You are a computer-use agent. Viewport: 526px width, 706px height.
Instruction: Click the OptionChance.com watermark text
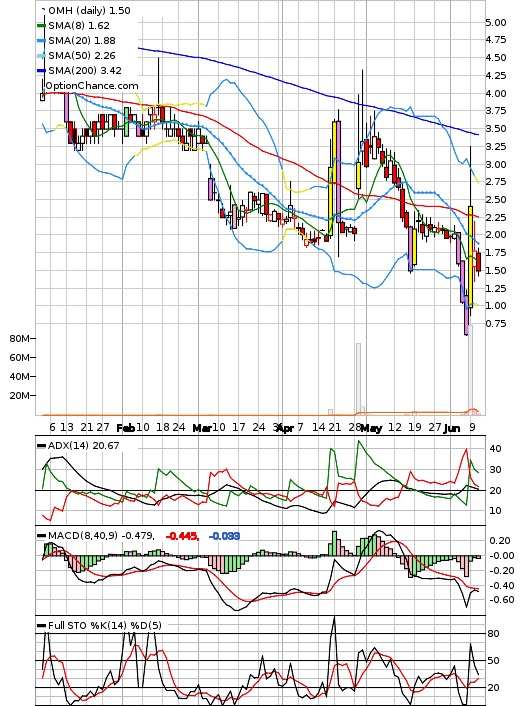[92, 86]
